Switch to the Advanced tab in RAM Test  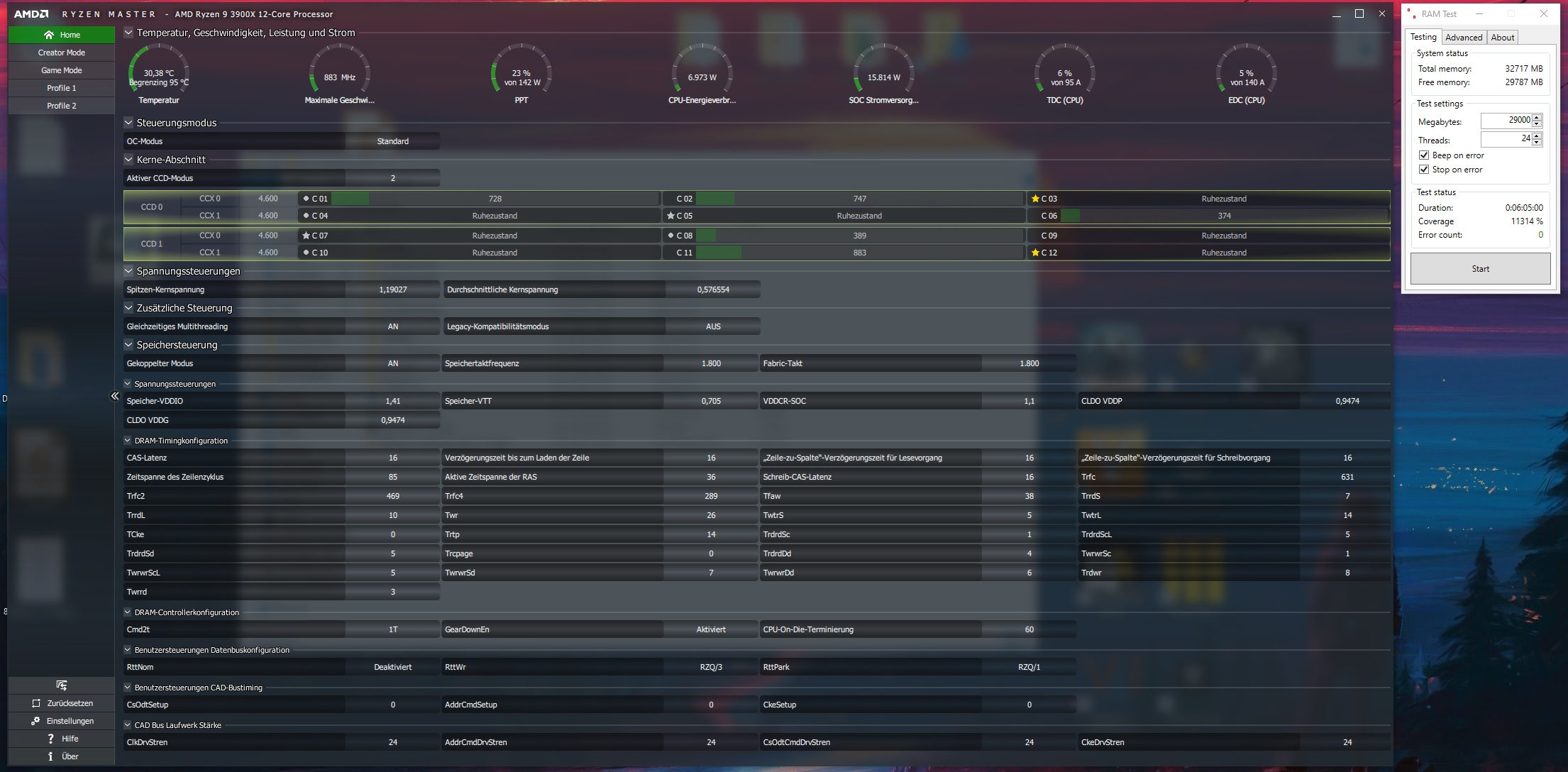[1463, 38]
